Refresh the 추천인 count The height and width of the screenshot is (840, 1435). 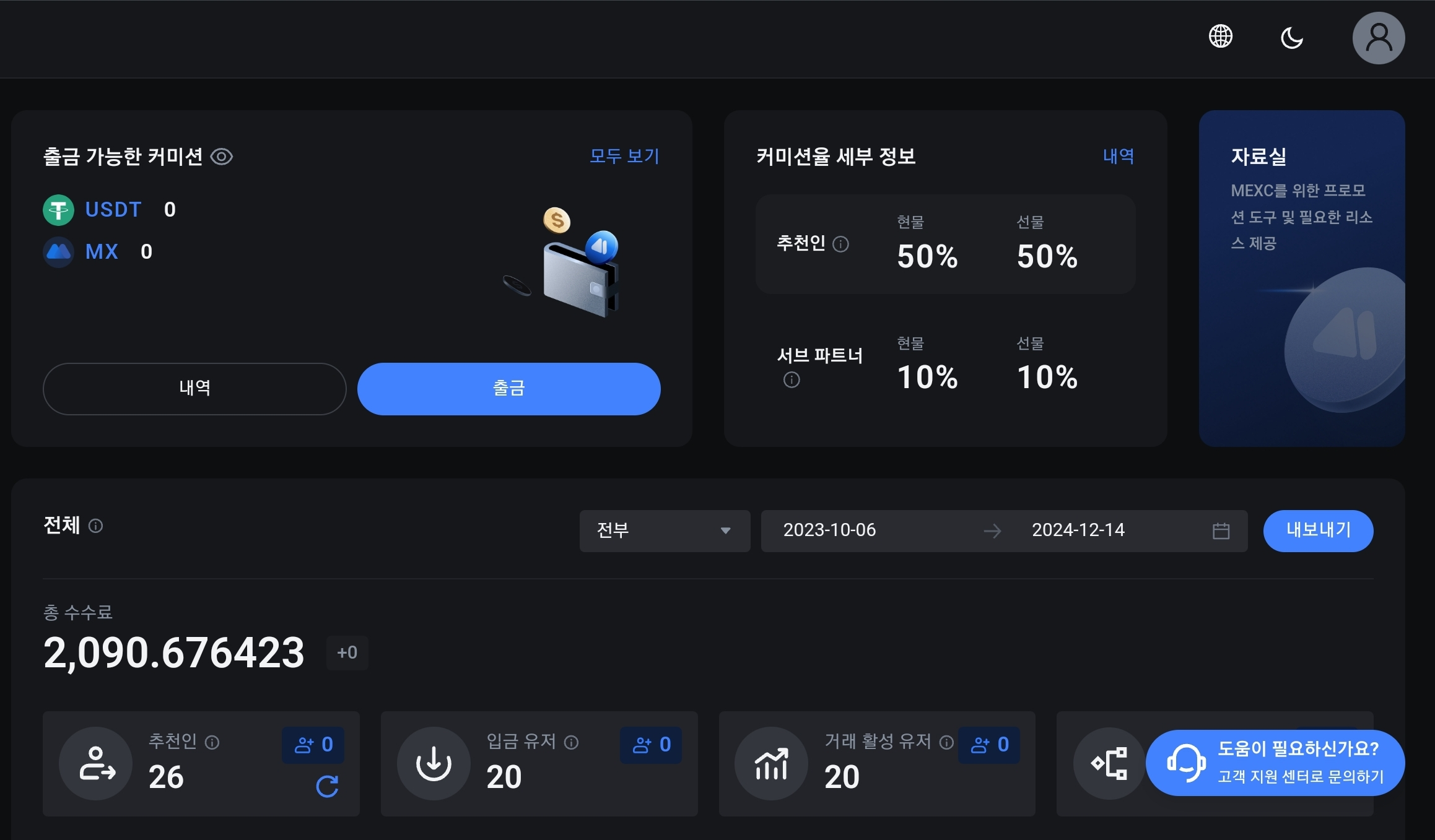pos(327,786)
